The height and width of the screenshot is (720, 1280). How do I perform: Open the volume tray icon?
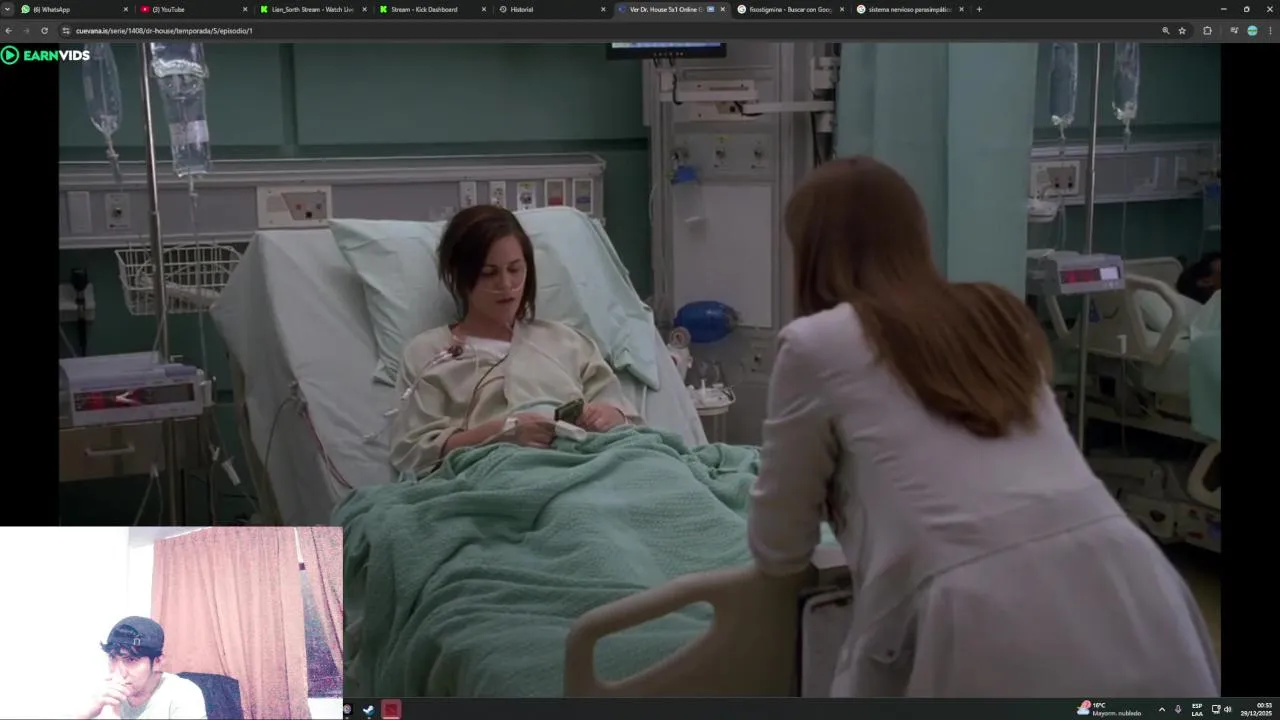tap(1228, 709)
